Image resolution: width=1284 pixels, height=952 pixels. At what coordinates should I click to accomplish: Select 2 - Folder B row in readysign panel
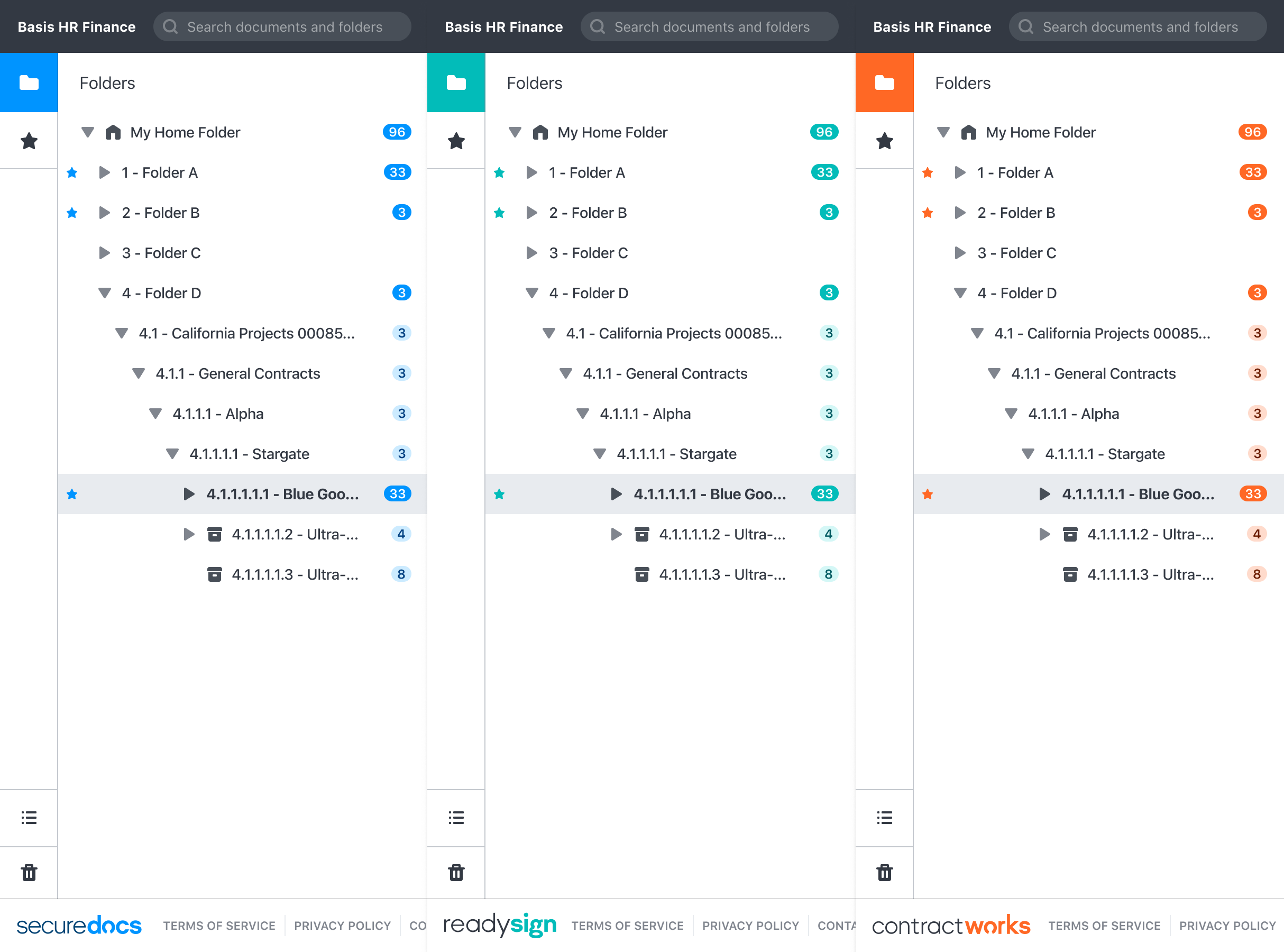click(671, 213)
